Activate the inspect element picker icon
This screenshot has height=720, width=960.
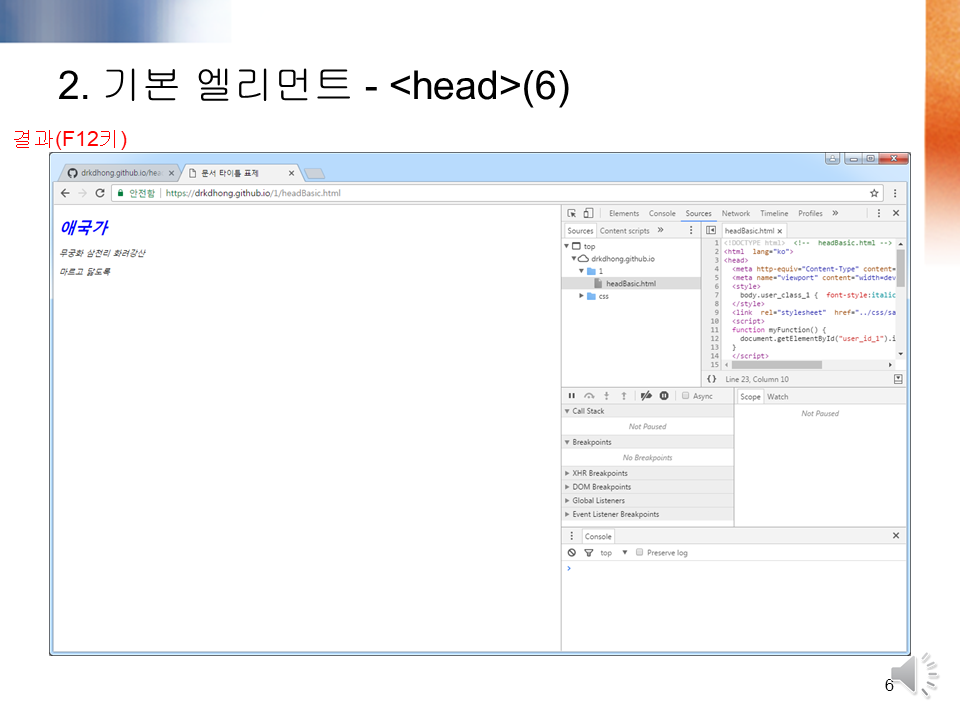click(x=571, y=213)
